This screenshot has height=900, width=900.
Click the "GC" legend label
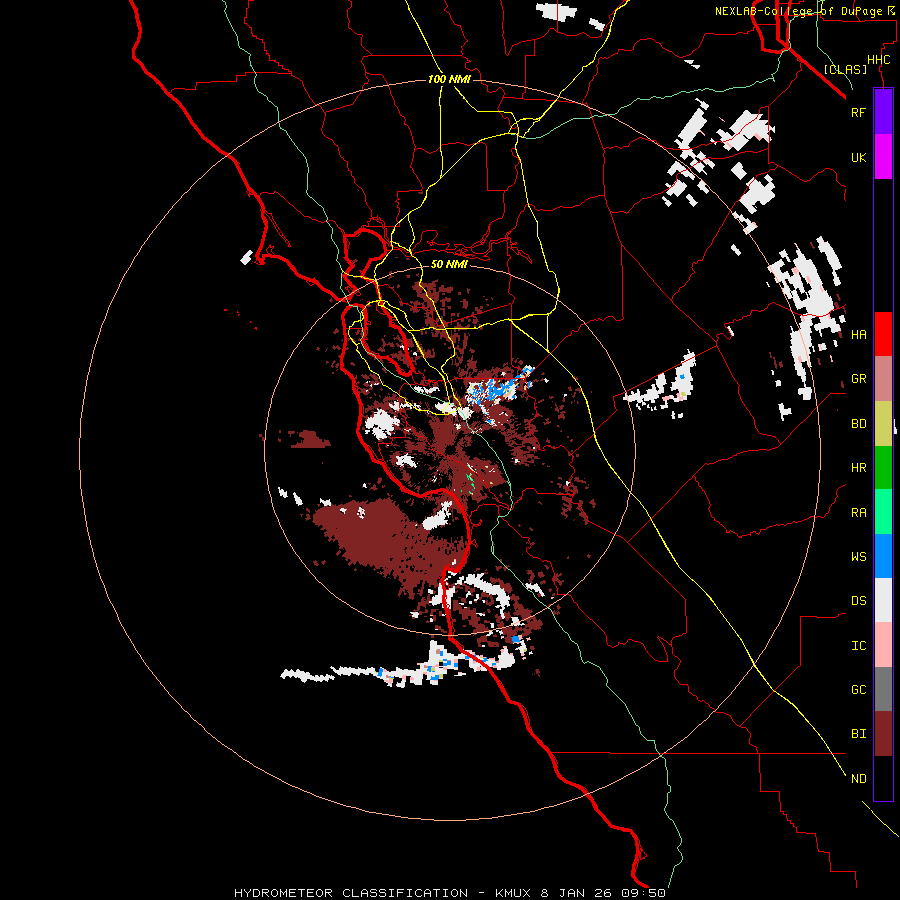click(858, 690)
